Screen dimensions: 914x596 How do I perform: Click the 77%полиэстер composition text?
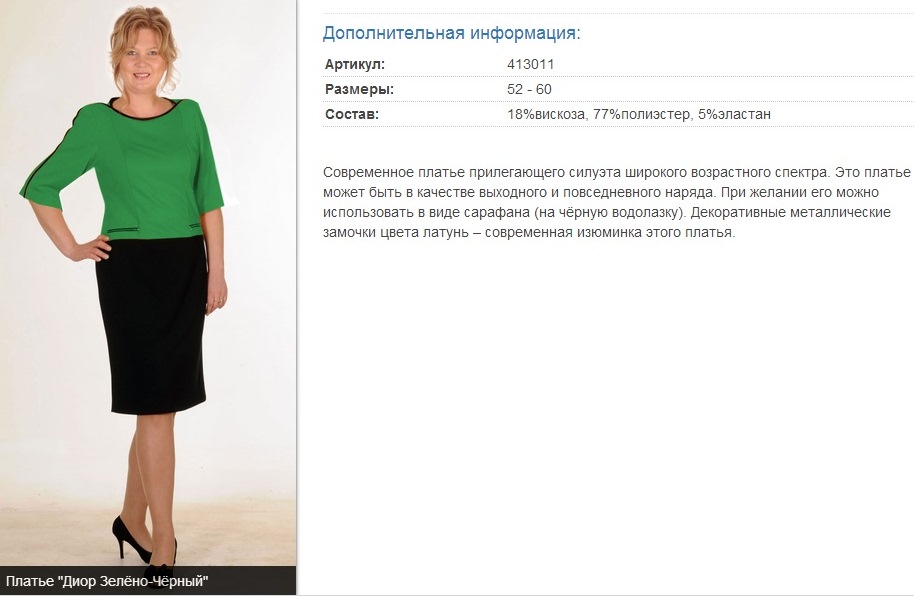point(641,114)
